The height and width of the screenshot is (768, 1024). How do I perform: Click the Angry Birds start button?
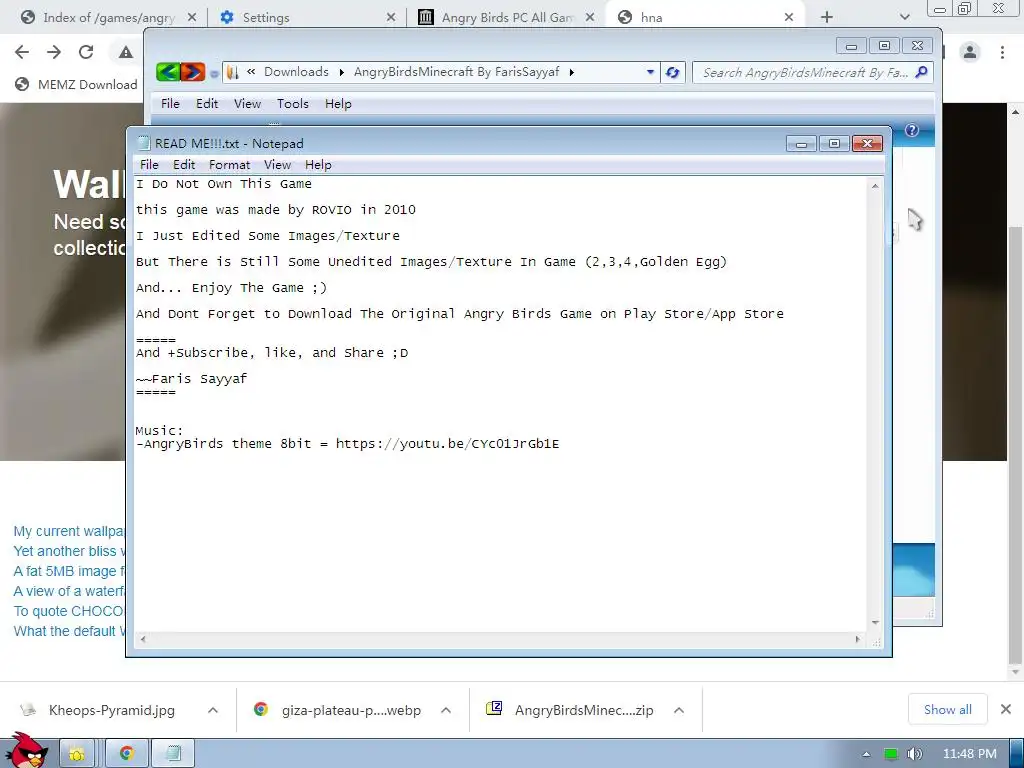point(26,751)
